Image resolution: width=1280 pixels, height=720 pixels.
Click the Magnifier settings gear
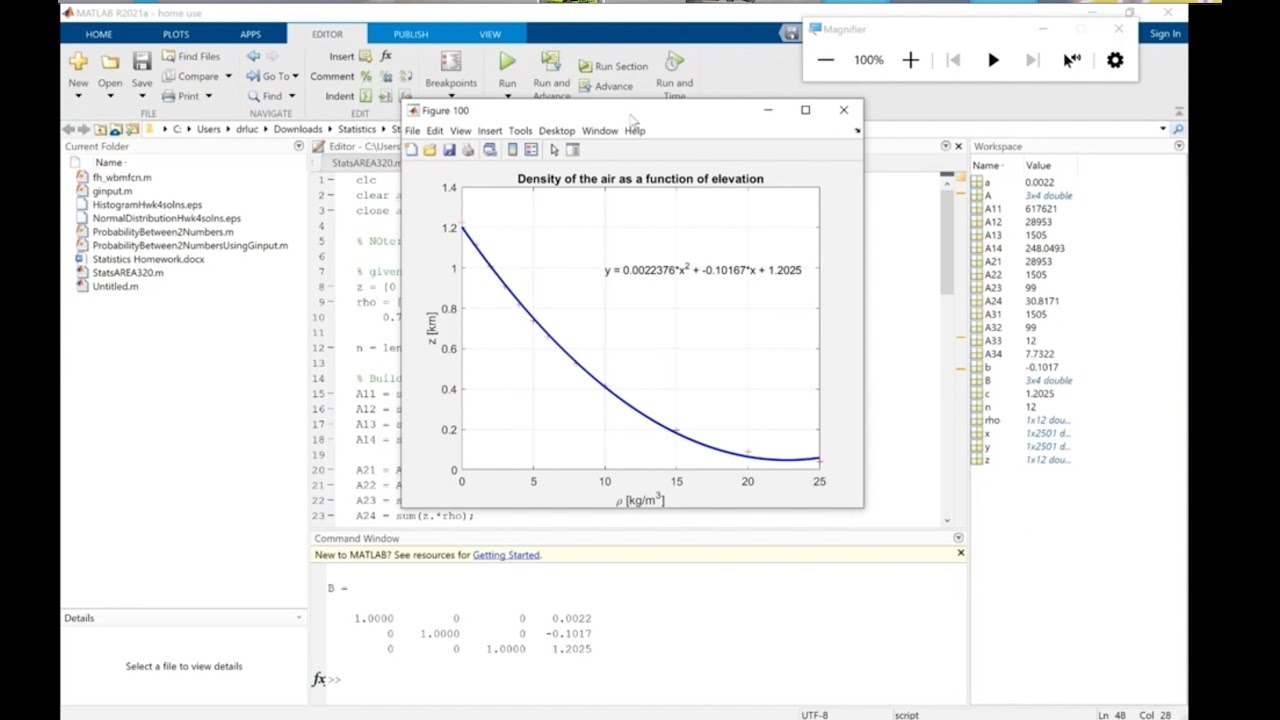click(1115, 60)
